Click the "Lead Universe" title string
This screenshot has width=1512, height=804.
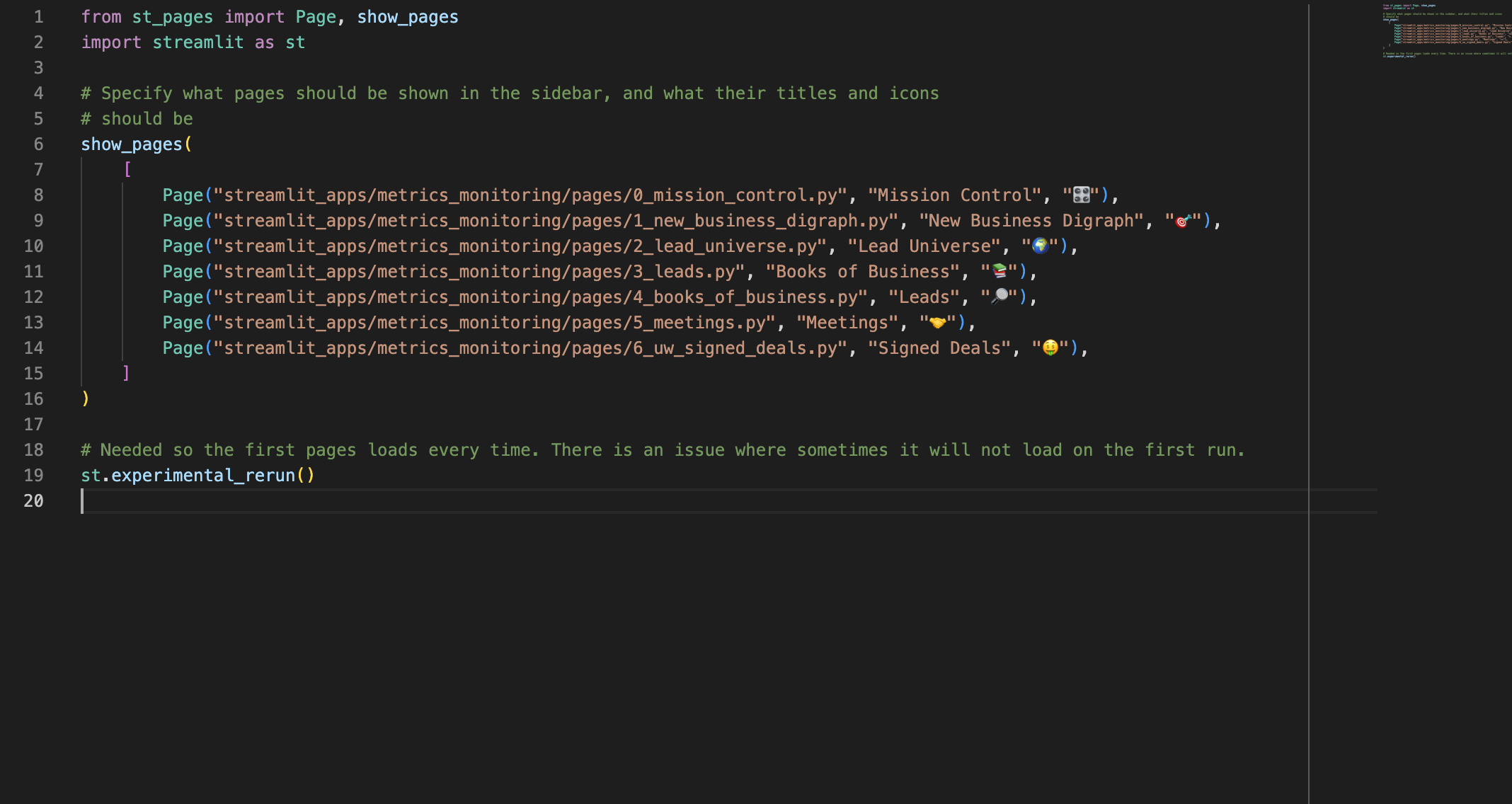(924, 246)
